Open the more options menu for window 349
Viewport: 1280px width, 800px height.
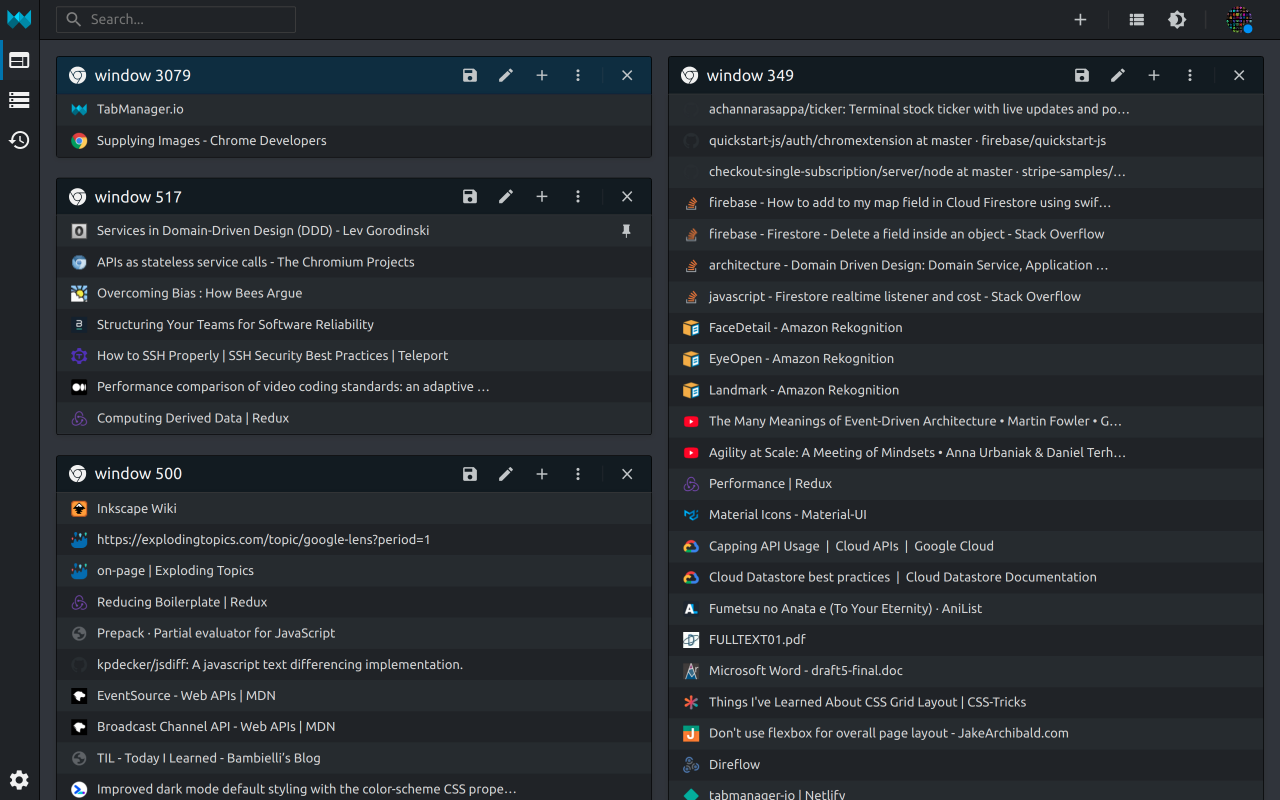pyautogui.click(x=1190, y=75)
